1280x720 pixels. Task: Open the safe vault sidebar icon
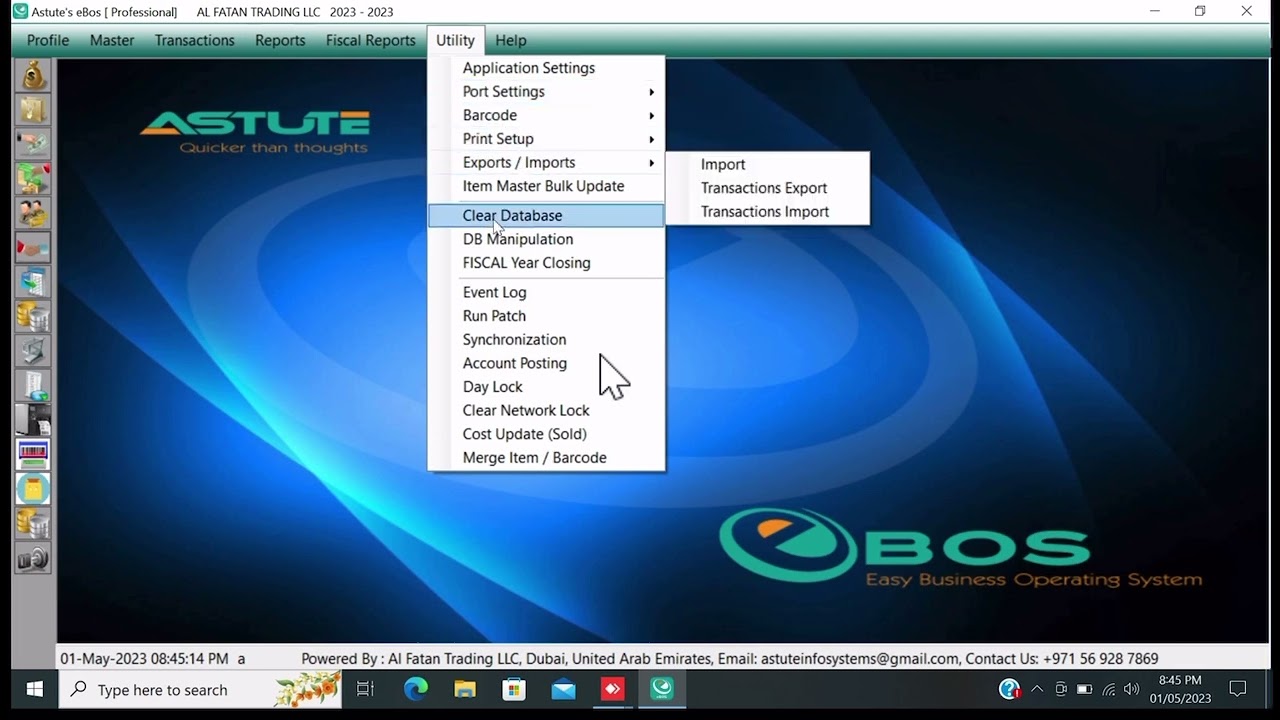[x=33, y=558]
